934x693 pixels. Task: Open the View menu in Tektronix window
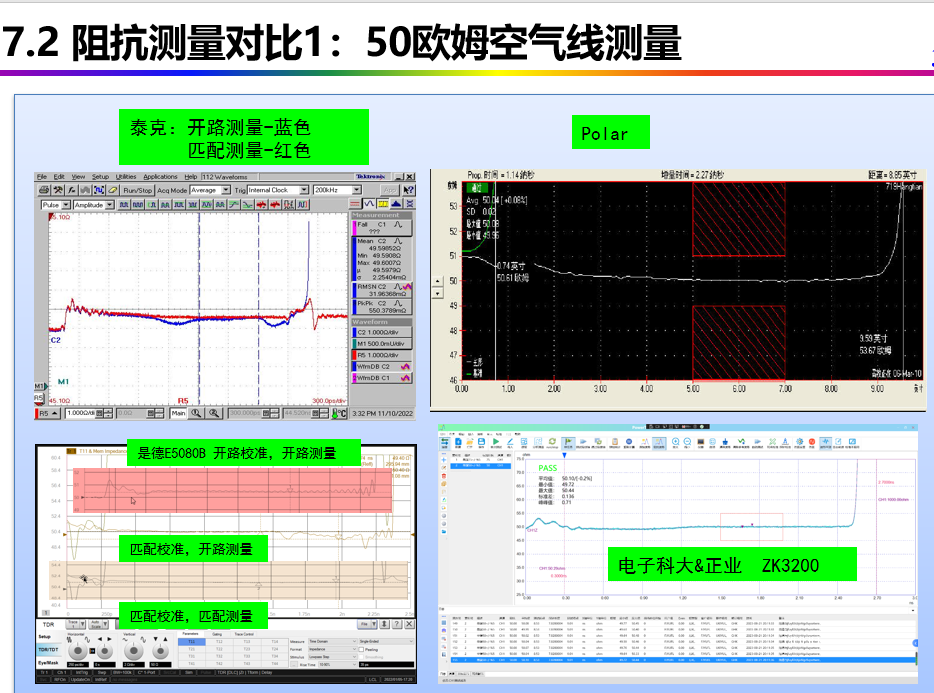[x=78, y=176]
